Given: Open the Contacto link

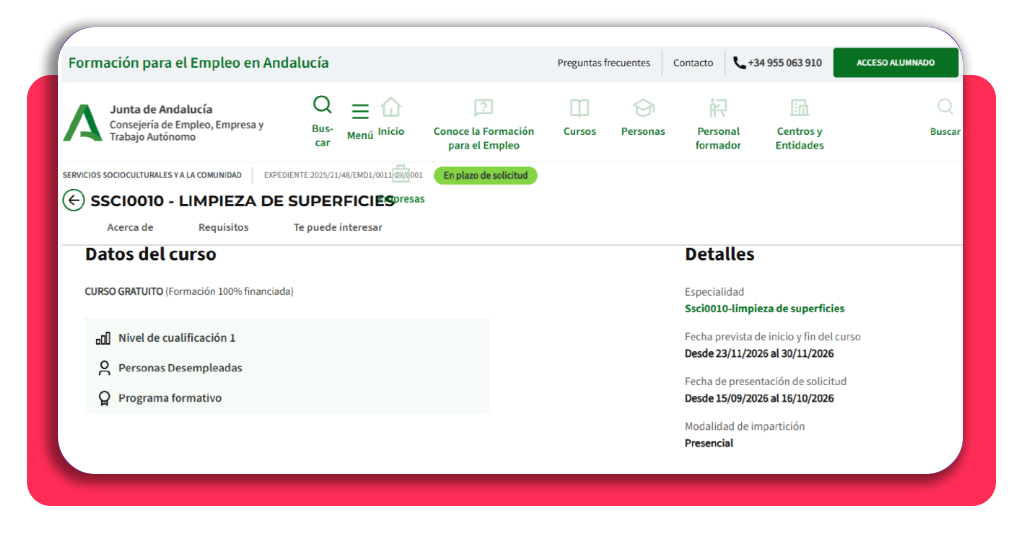Looking at the screenshot, I should pyautogui.click(x=693, y=63).
